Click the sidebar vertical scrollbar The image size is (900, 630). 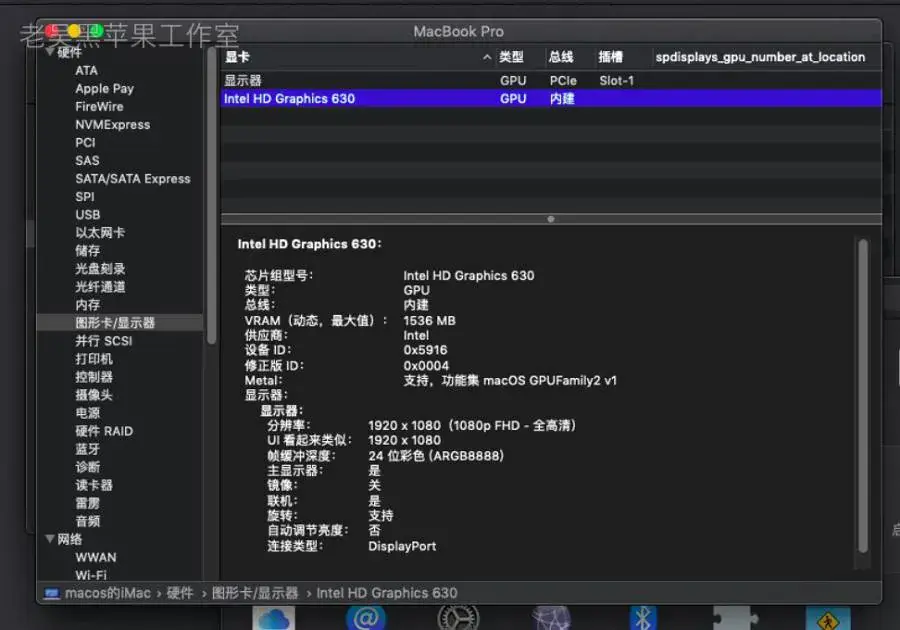211,198
